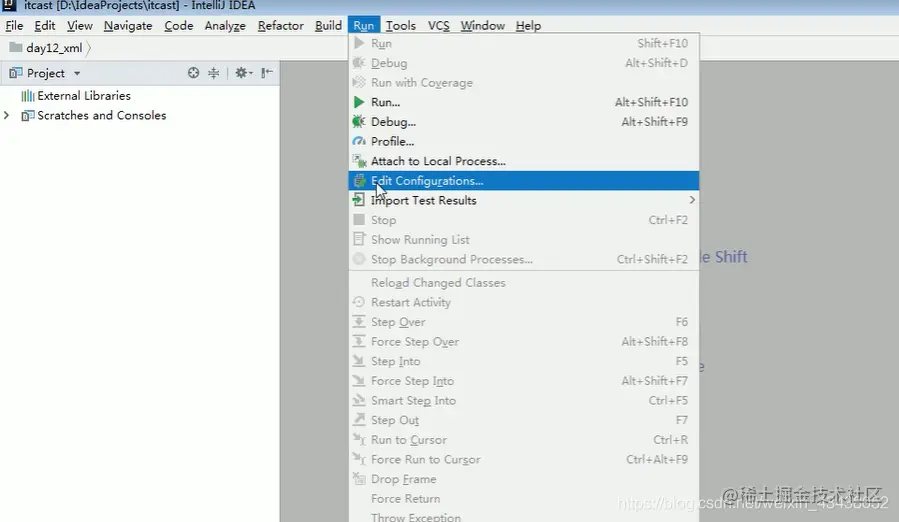Viewport: 899px width, 522px height.
Task: Click Force Run to Cursor entry
Action: [x=523, y=459]
